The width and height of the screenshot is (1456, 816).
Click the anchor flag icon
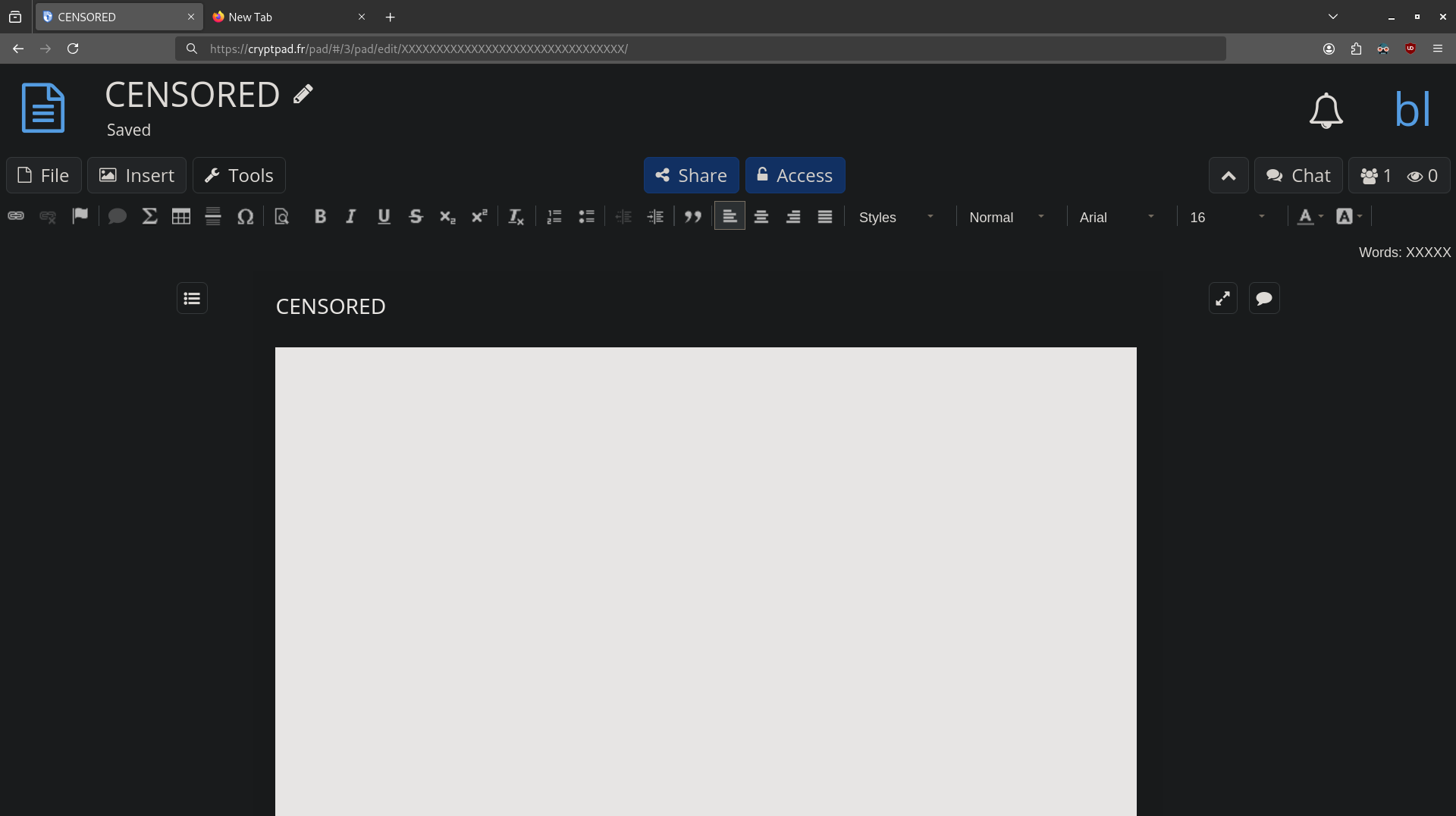[80, 217]
